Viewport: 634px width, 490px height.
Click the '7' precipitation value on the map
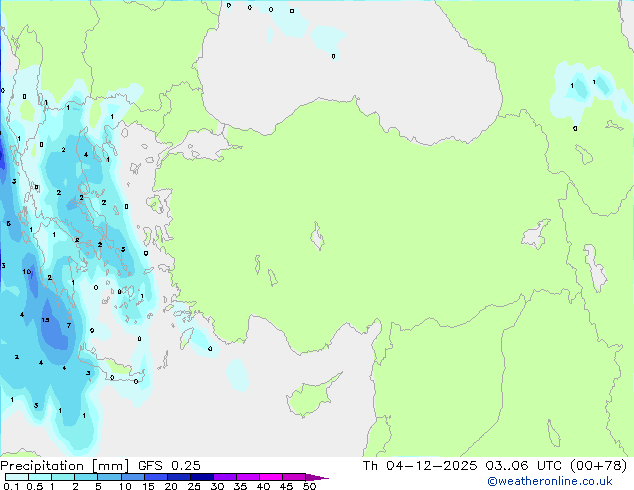[x=69, y=325]
